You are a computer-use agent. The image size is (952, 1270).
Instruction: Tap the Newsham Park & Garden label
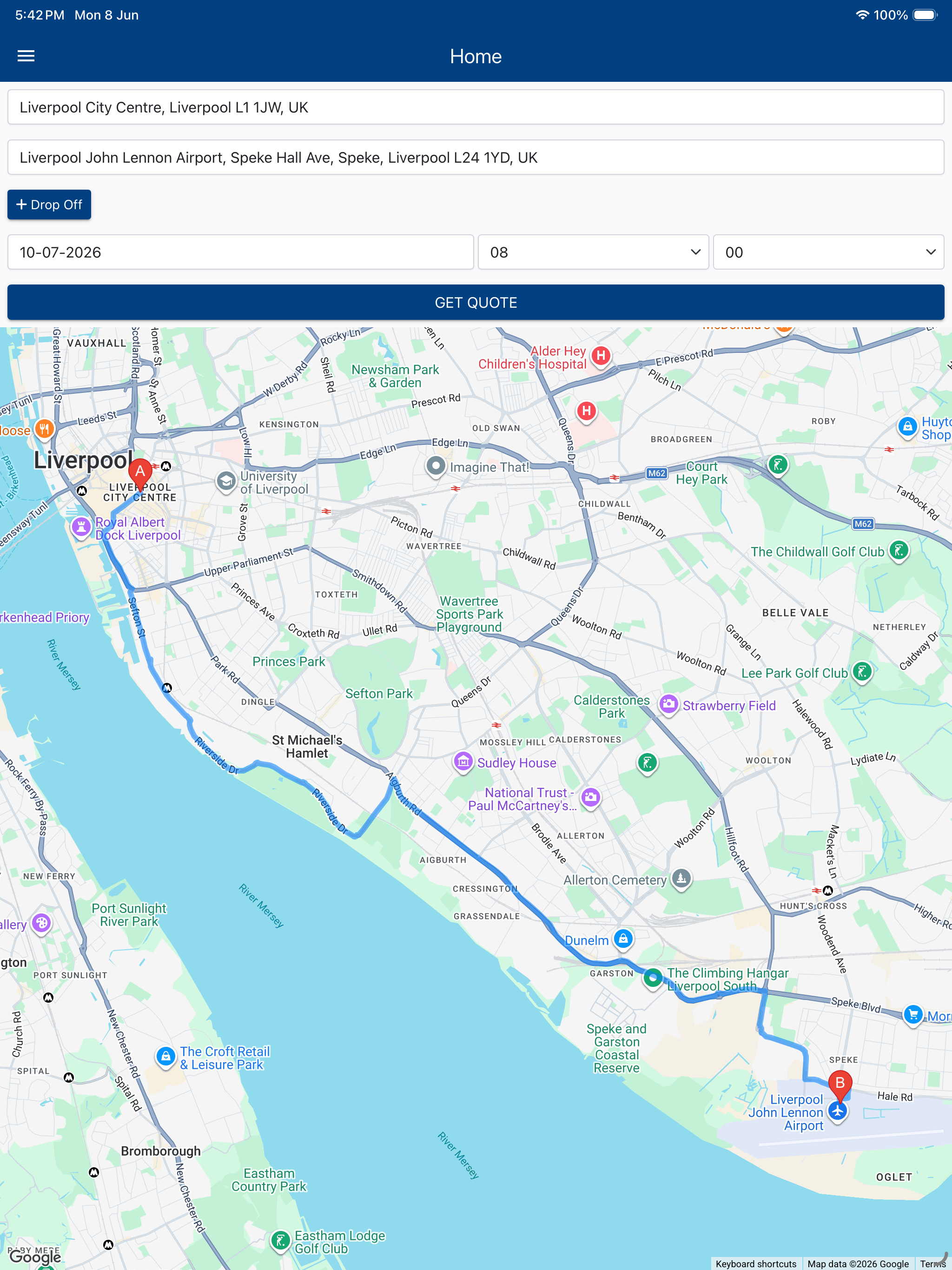395,376
